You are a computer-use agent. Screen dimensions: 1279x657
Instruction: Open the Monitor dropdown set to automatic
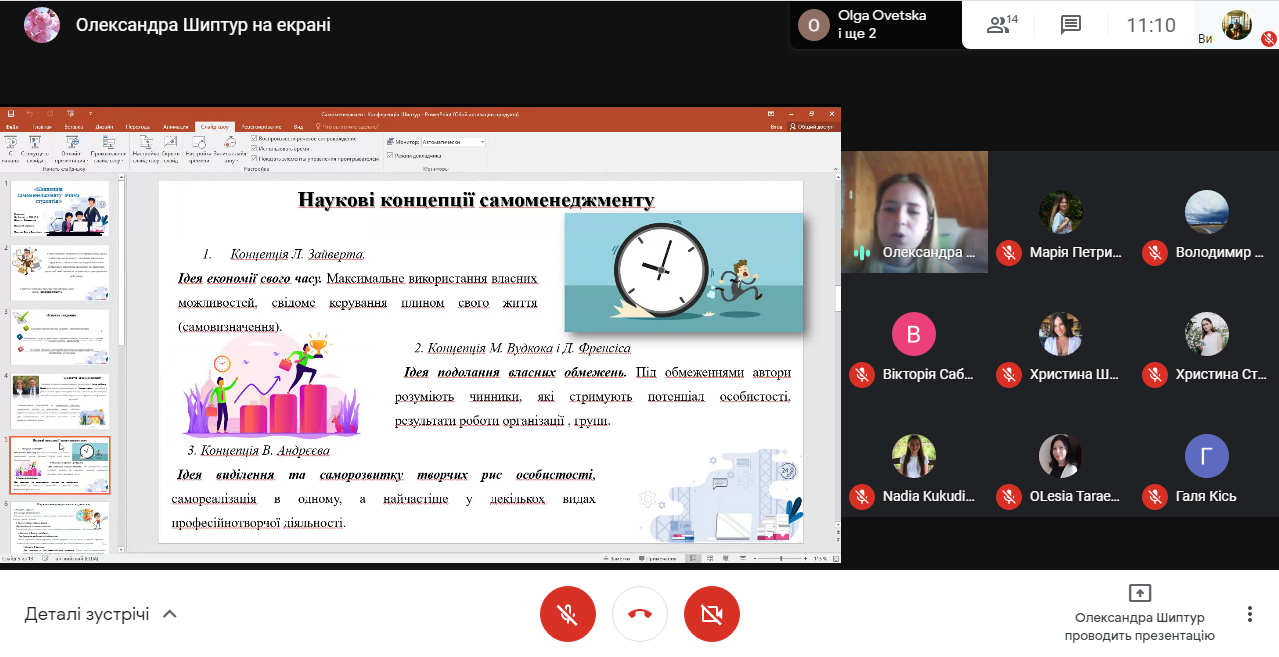(x=453, y=142)
